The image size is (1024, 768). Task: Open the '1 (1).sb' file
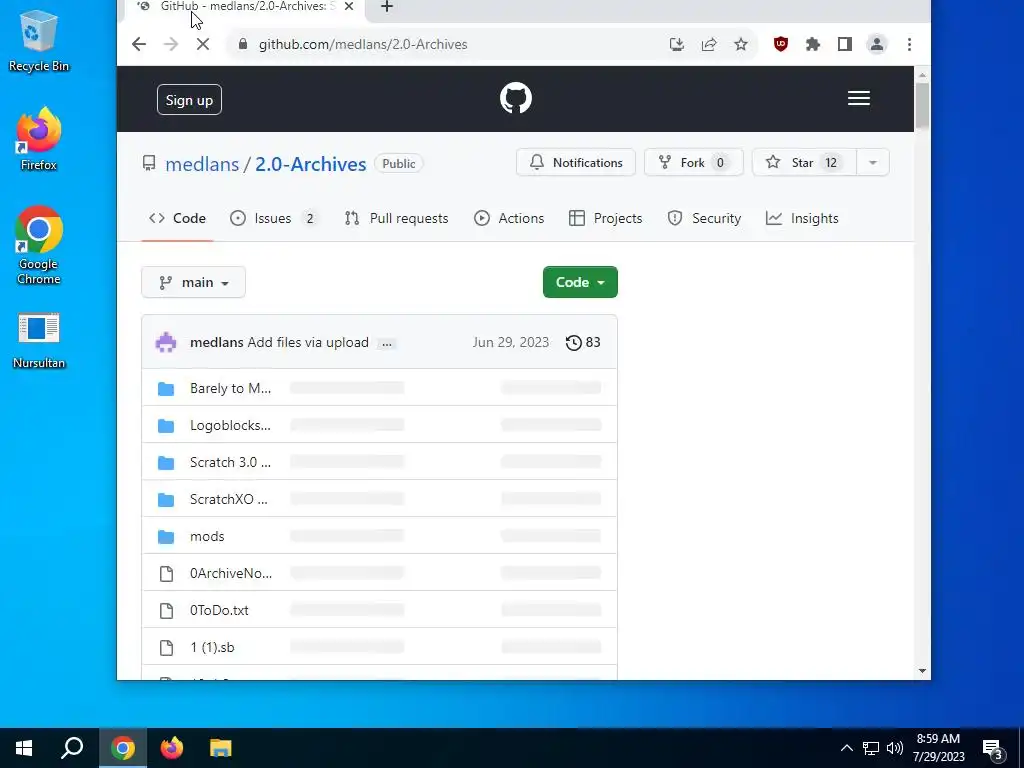pos(212,647)
